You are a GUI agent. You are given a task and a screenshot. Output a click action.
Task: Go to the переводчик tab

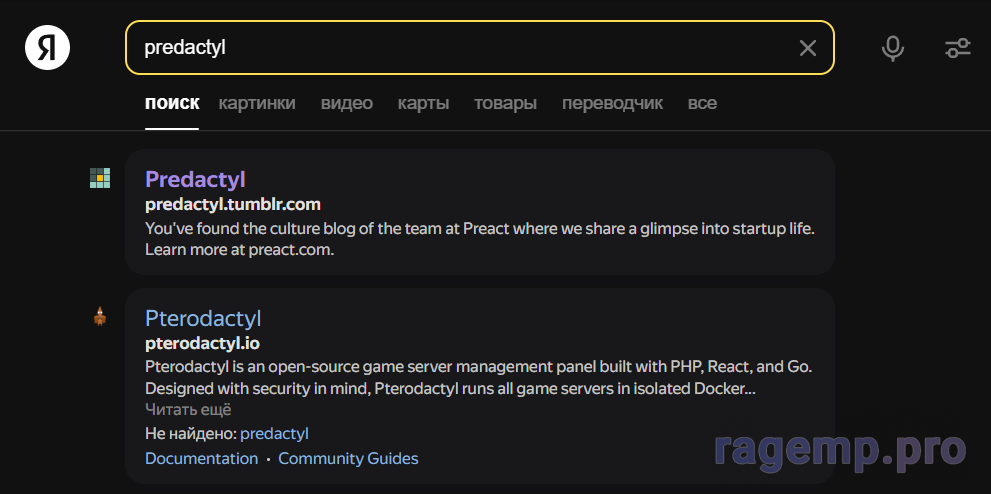[x=612, y=103]
